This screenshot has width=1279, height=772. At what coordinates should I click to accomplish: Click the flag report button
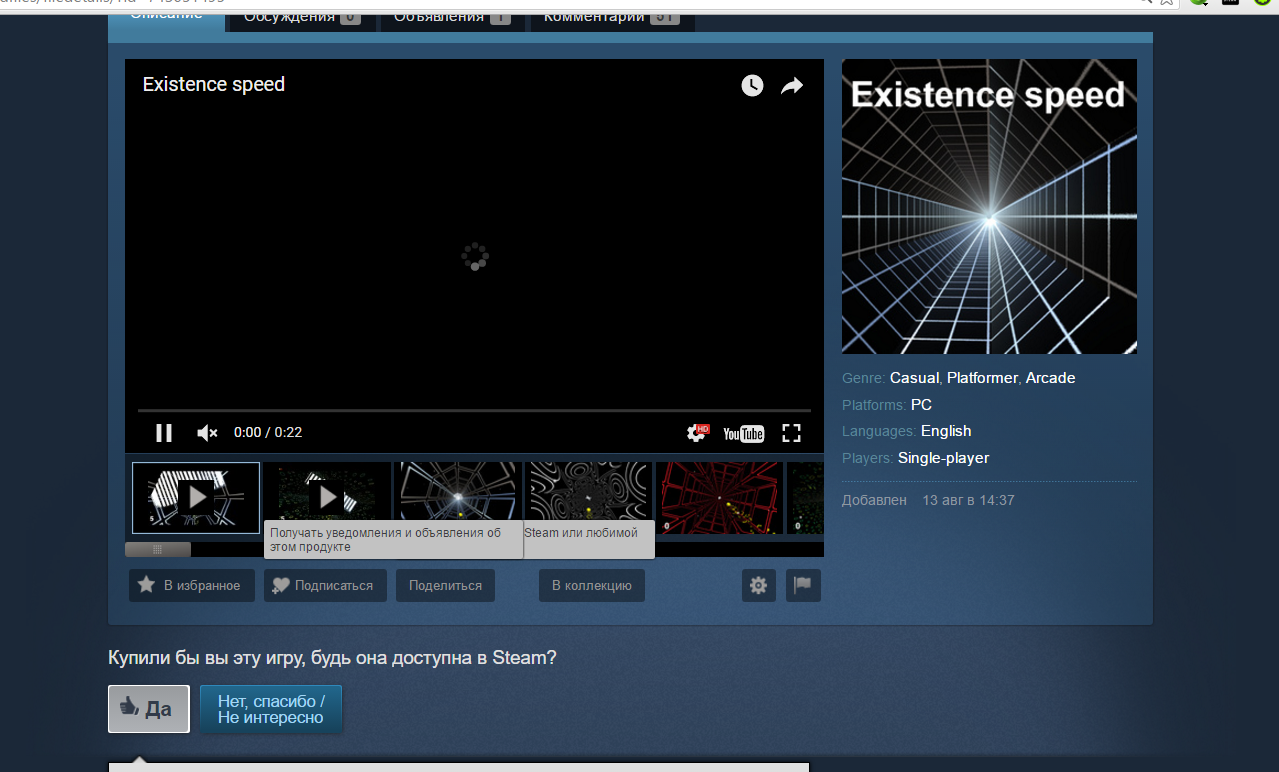click(803, 585)
